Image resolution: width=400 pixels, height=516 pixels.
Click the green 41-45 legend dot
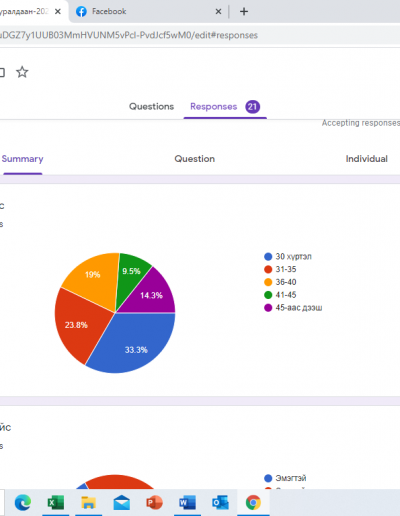click(x=268, y=295)
